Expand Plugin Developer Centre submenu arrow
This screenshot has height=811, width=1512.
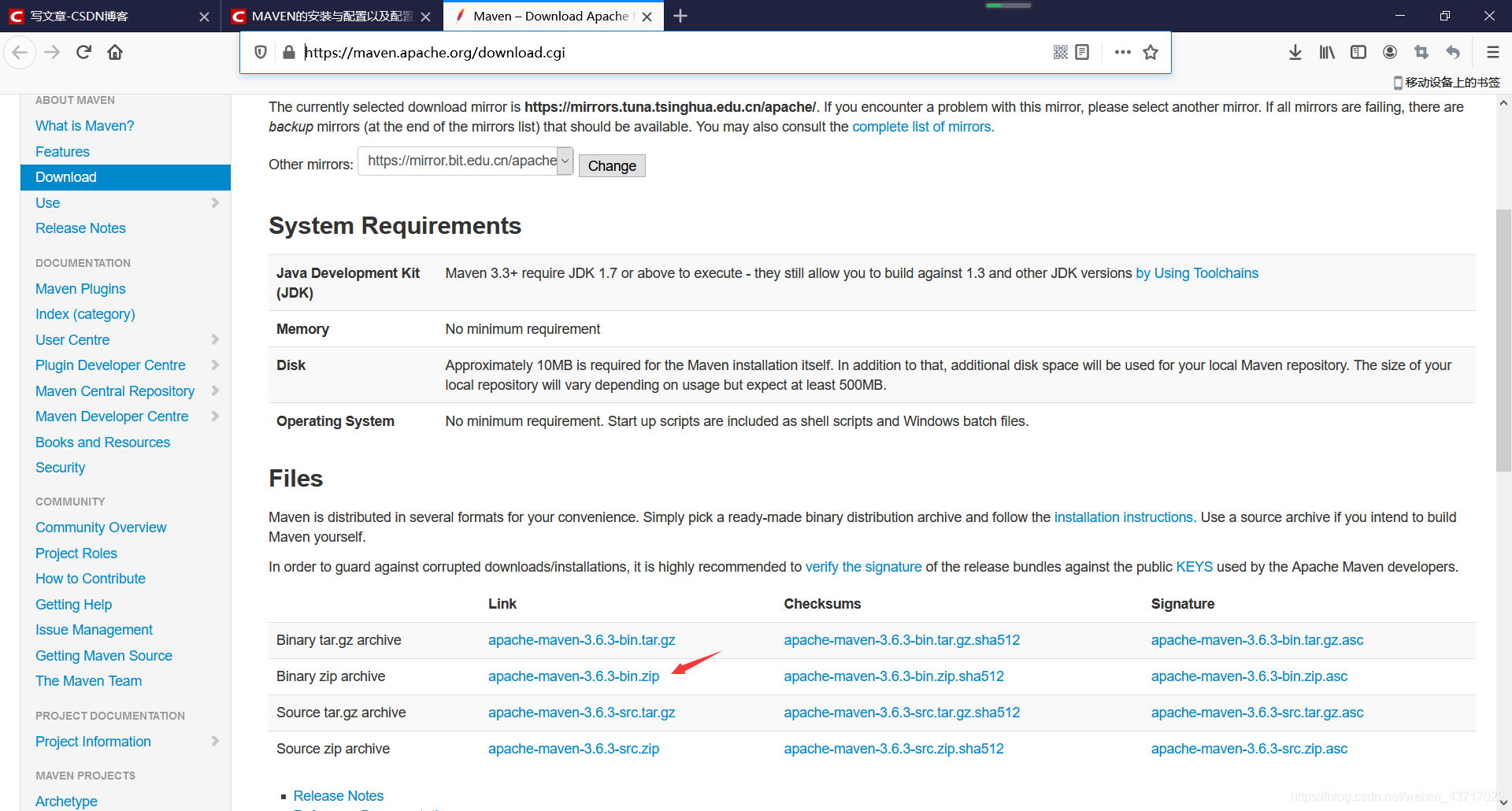215,365
